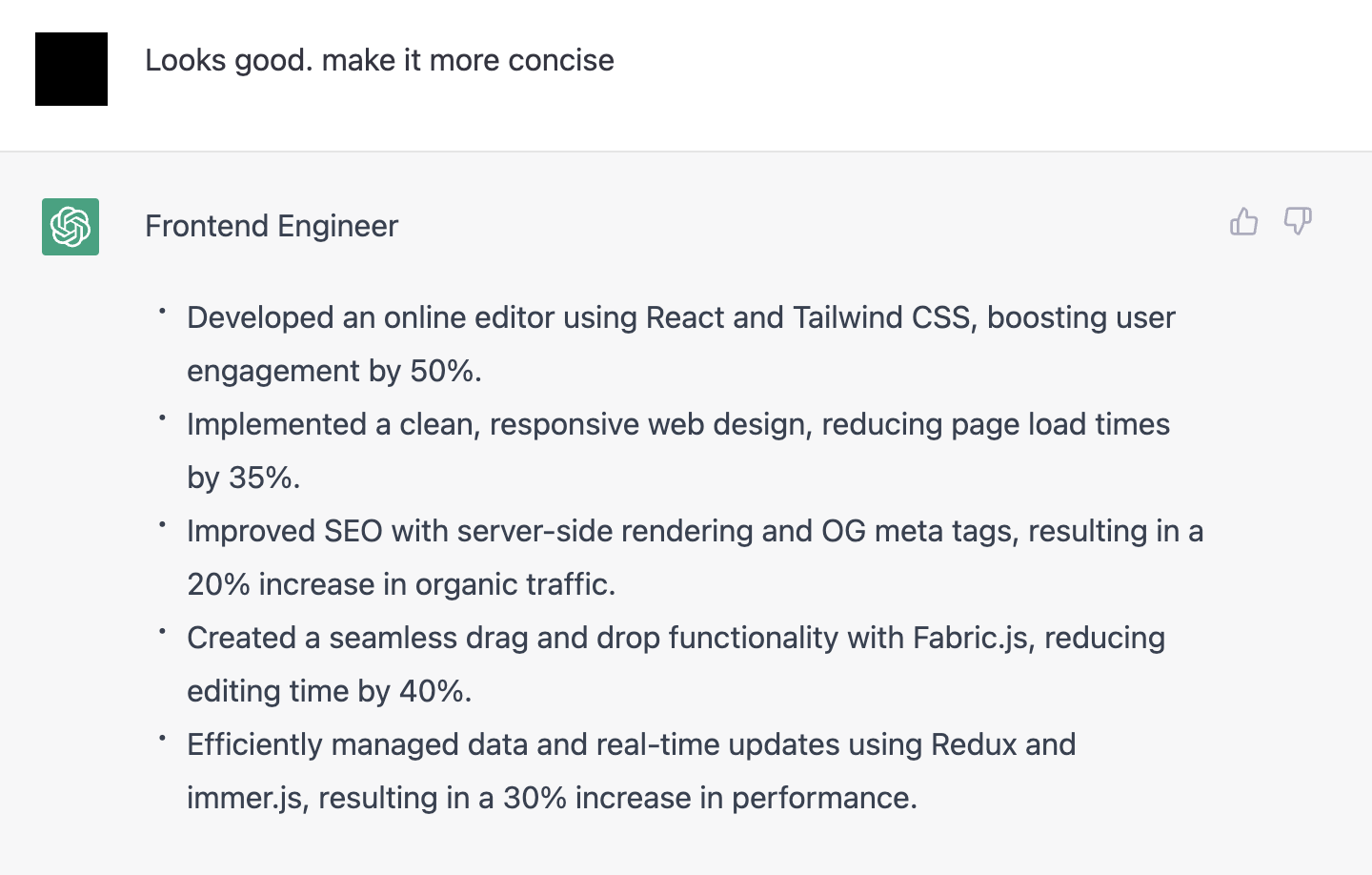Click '20% increase in organic traffic.' line
The image size is (1372, 875).
pyautogui.click(x=401, y=584)
